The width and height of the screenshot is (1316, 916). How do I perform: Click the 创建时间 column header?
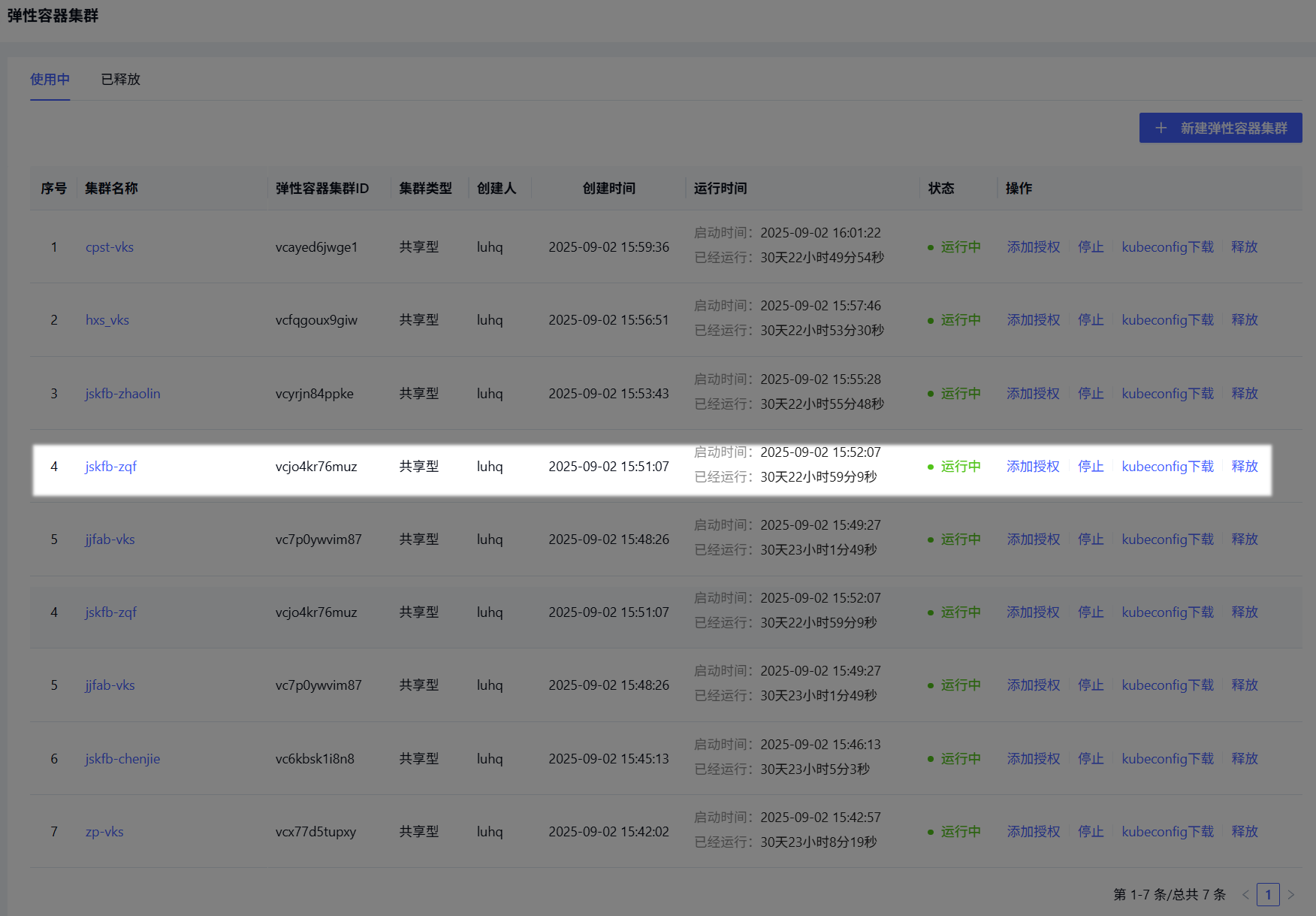click(608, 189)
